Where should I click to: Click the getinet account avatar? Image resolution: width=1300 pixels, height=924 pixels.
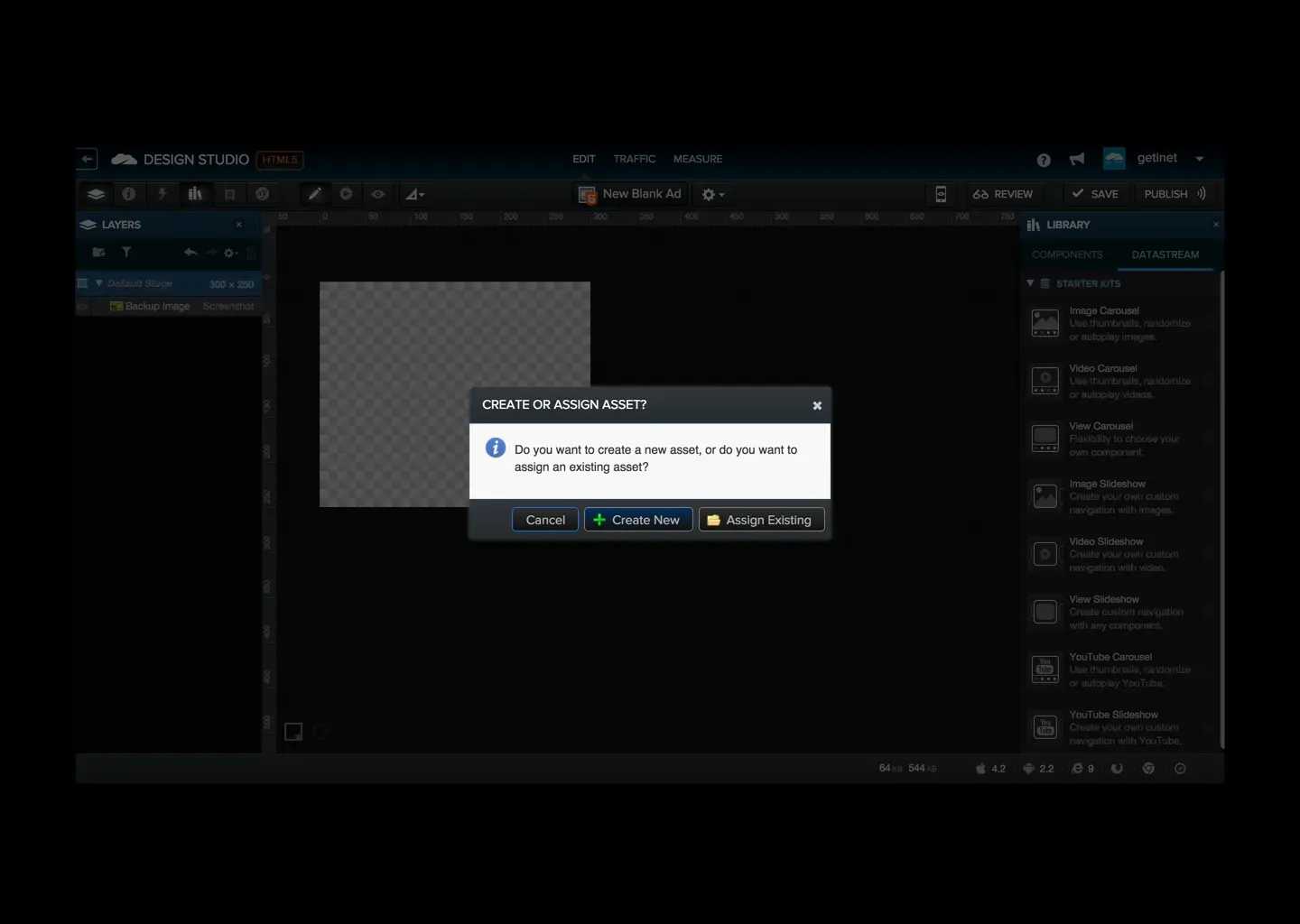click(1114, 159)
